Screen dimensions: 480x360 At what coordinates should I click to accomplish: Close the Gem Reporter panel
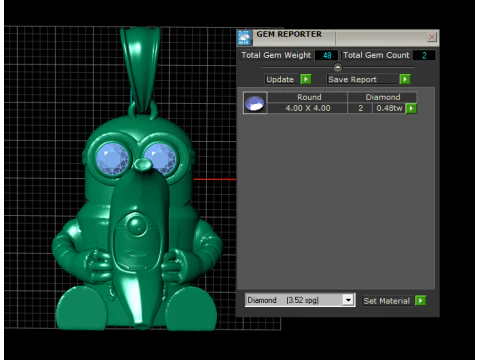[x=432, y=37]
